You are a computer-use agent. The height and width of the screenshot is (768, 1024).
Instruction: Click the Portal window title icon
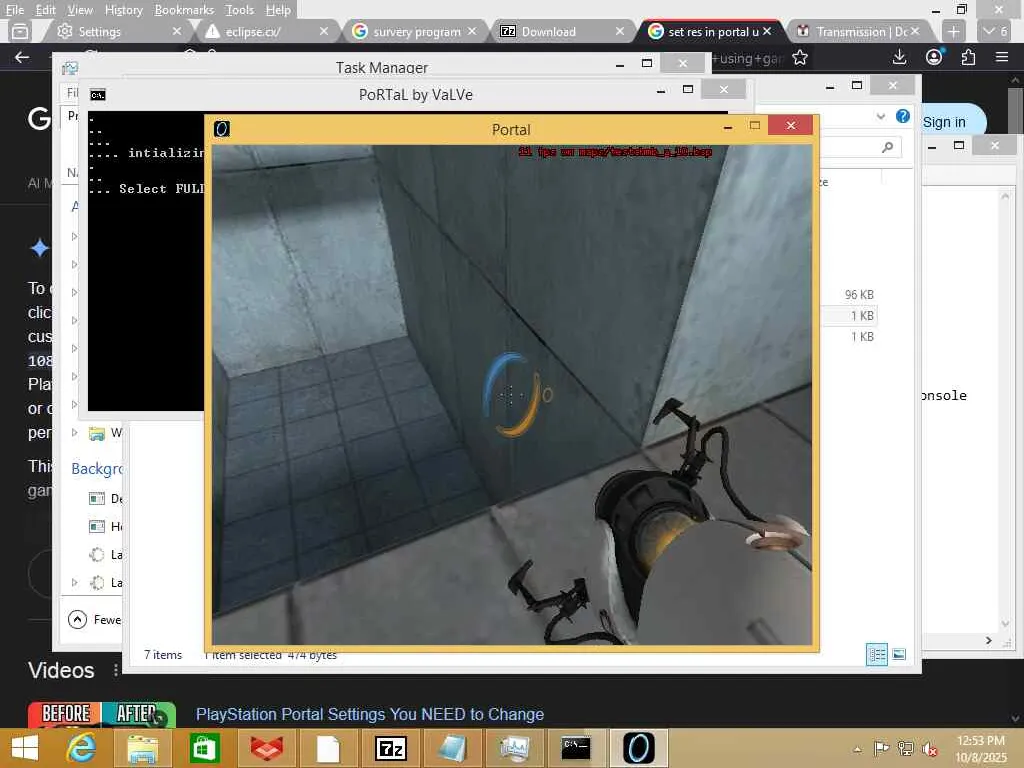[x=222, y=129]
